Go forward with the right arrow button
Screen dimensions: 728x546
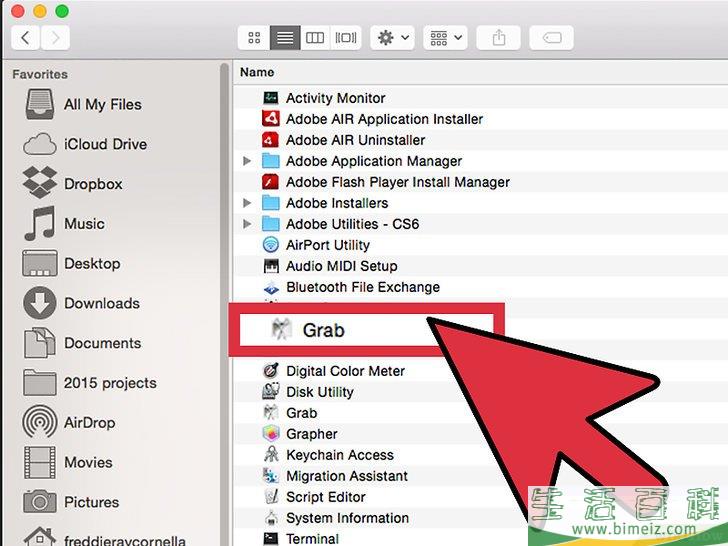(55, 38)
